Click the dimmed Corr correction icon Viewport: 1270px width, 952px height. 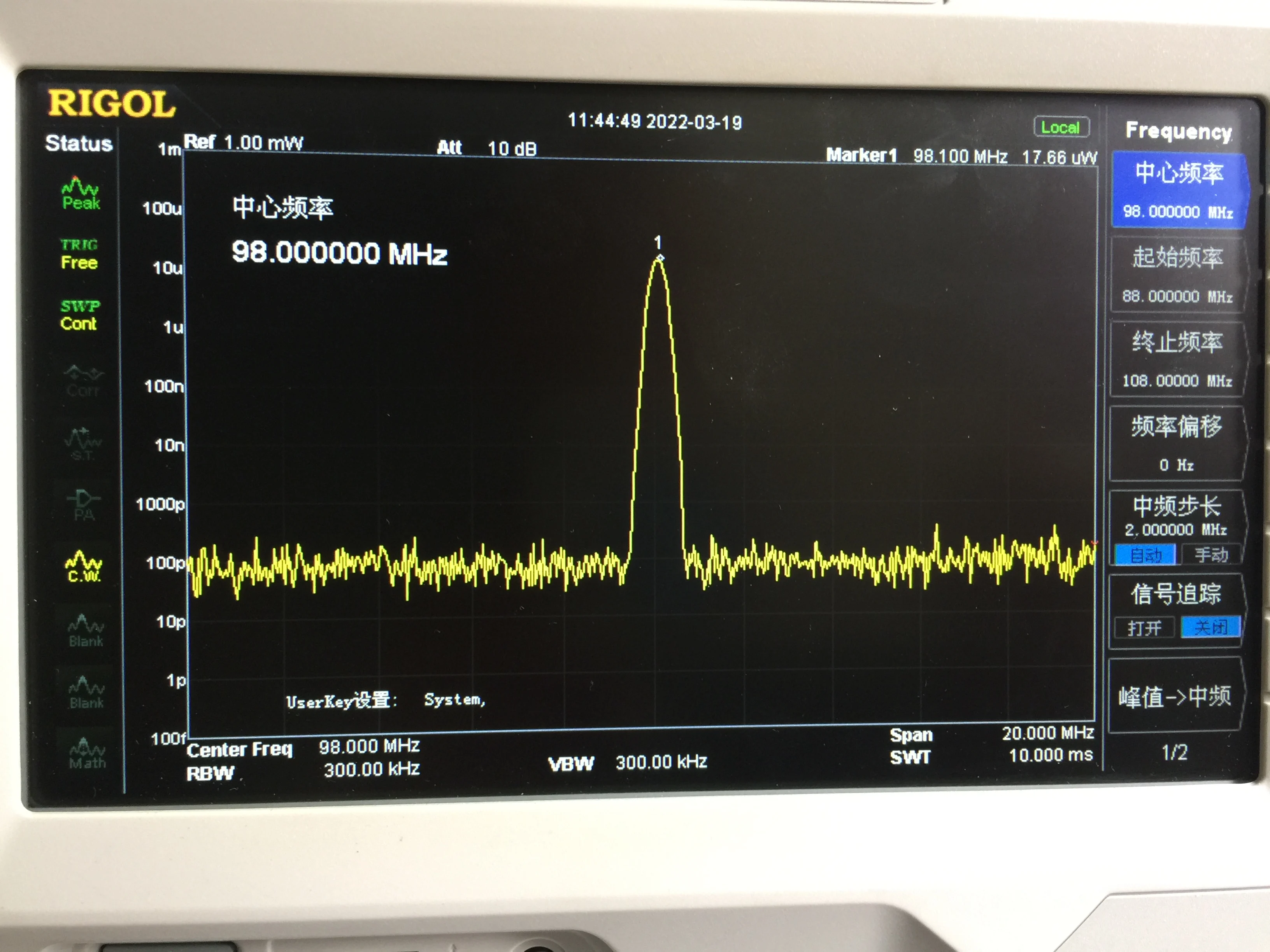click(x=82, y=381)
